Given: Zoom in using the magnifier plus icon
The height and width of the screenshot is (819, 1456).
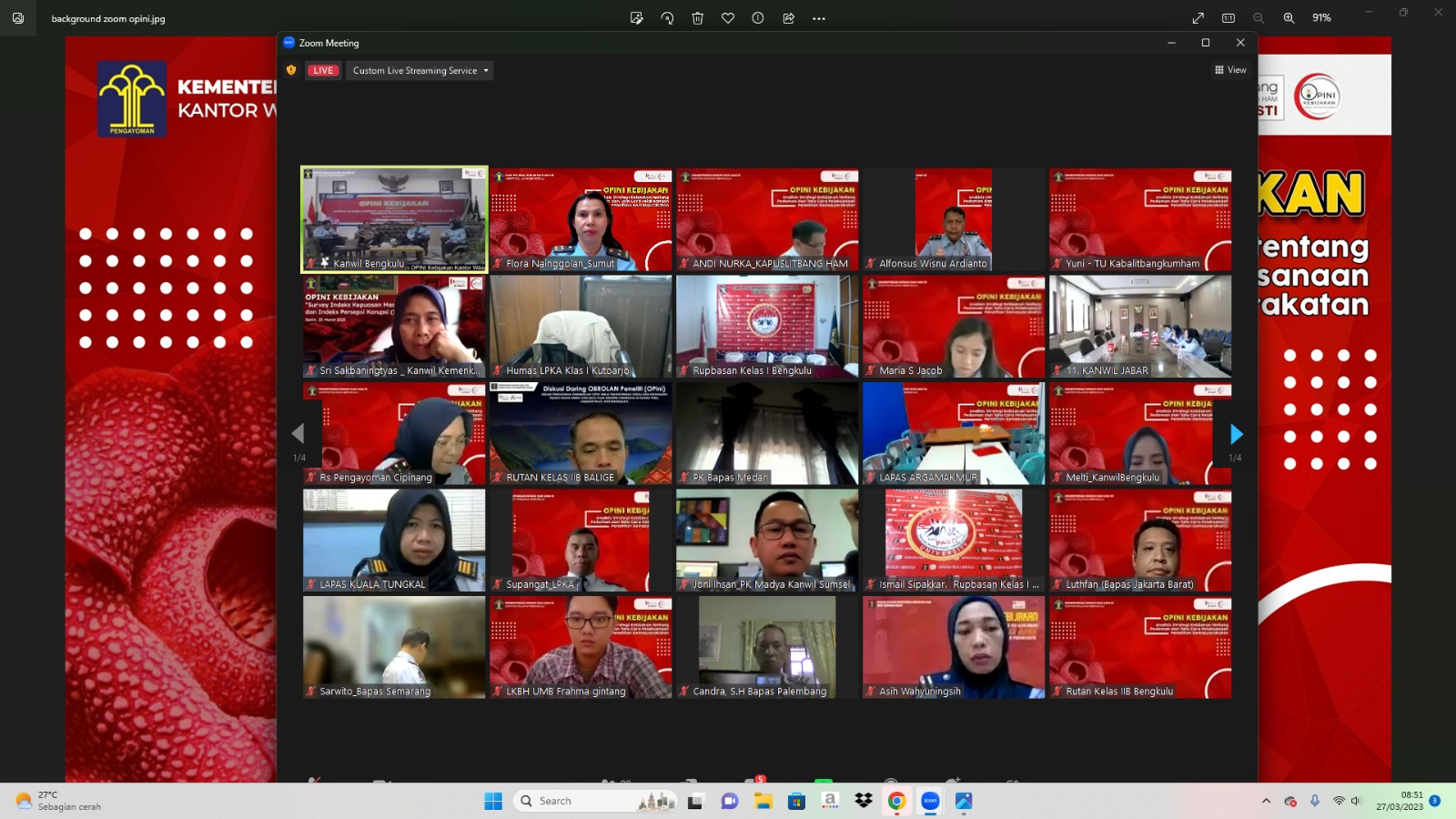Looking at the screenshot, I should click(1289, 18).
